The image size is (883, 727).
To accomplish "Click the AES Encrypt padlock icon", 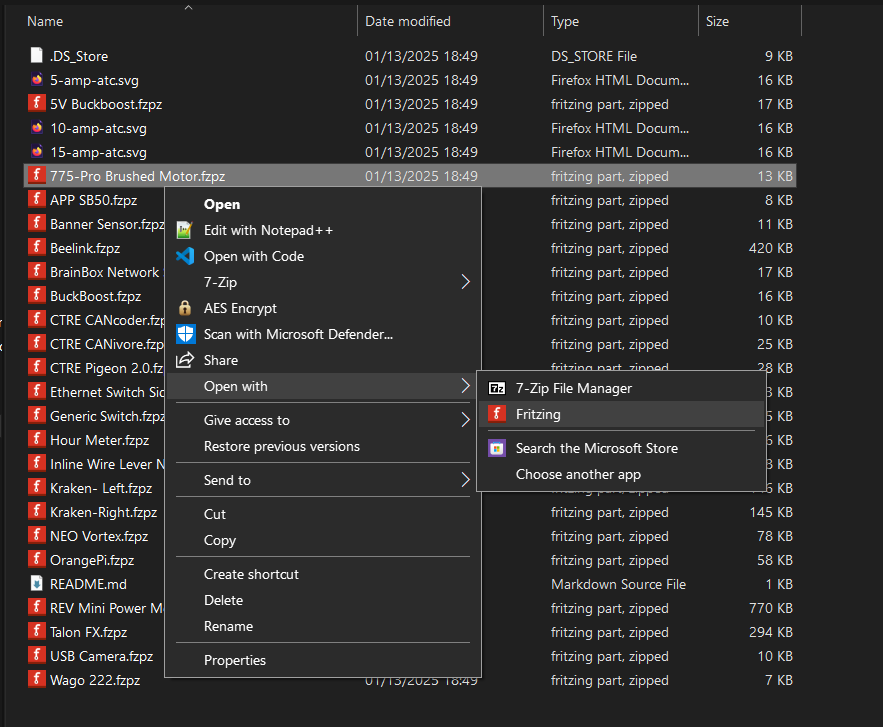I will click(x=185, y=308).
